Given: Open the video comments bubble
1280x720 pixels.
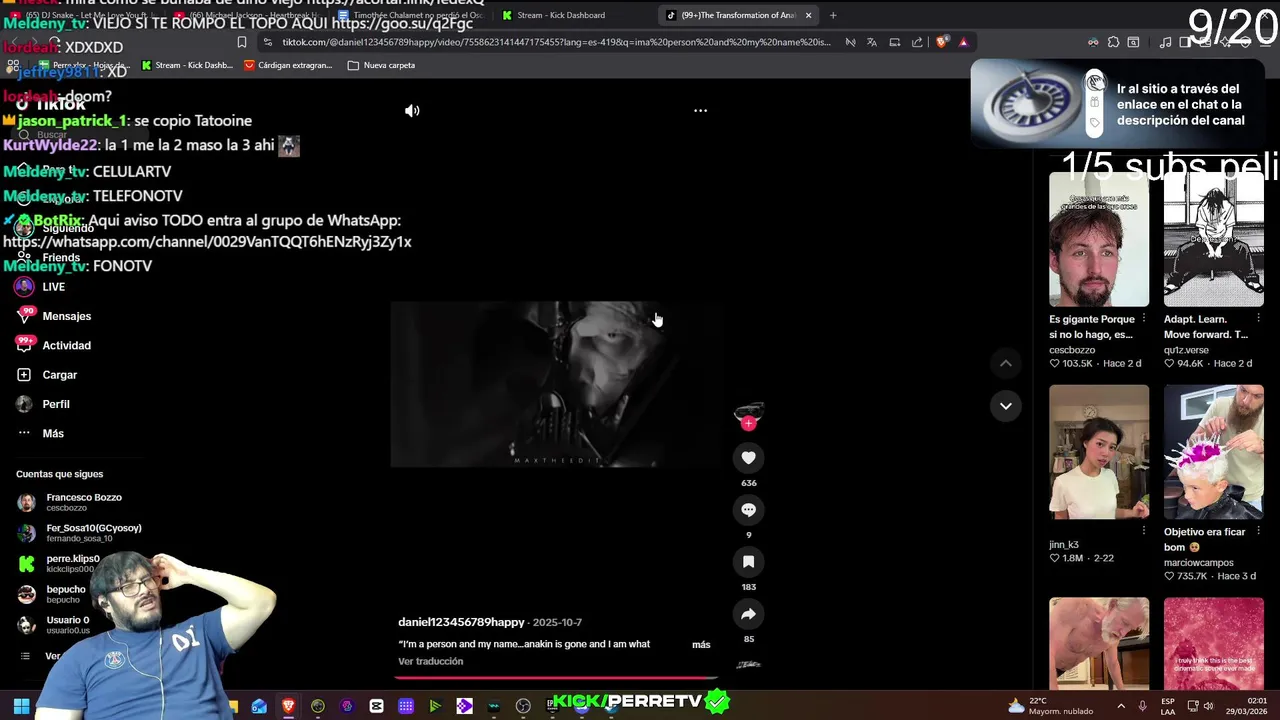Looking at the screenshot, I should tap(748, 510).
